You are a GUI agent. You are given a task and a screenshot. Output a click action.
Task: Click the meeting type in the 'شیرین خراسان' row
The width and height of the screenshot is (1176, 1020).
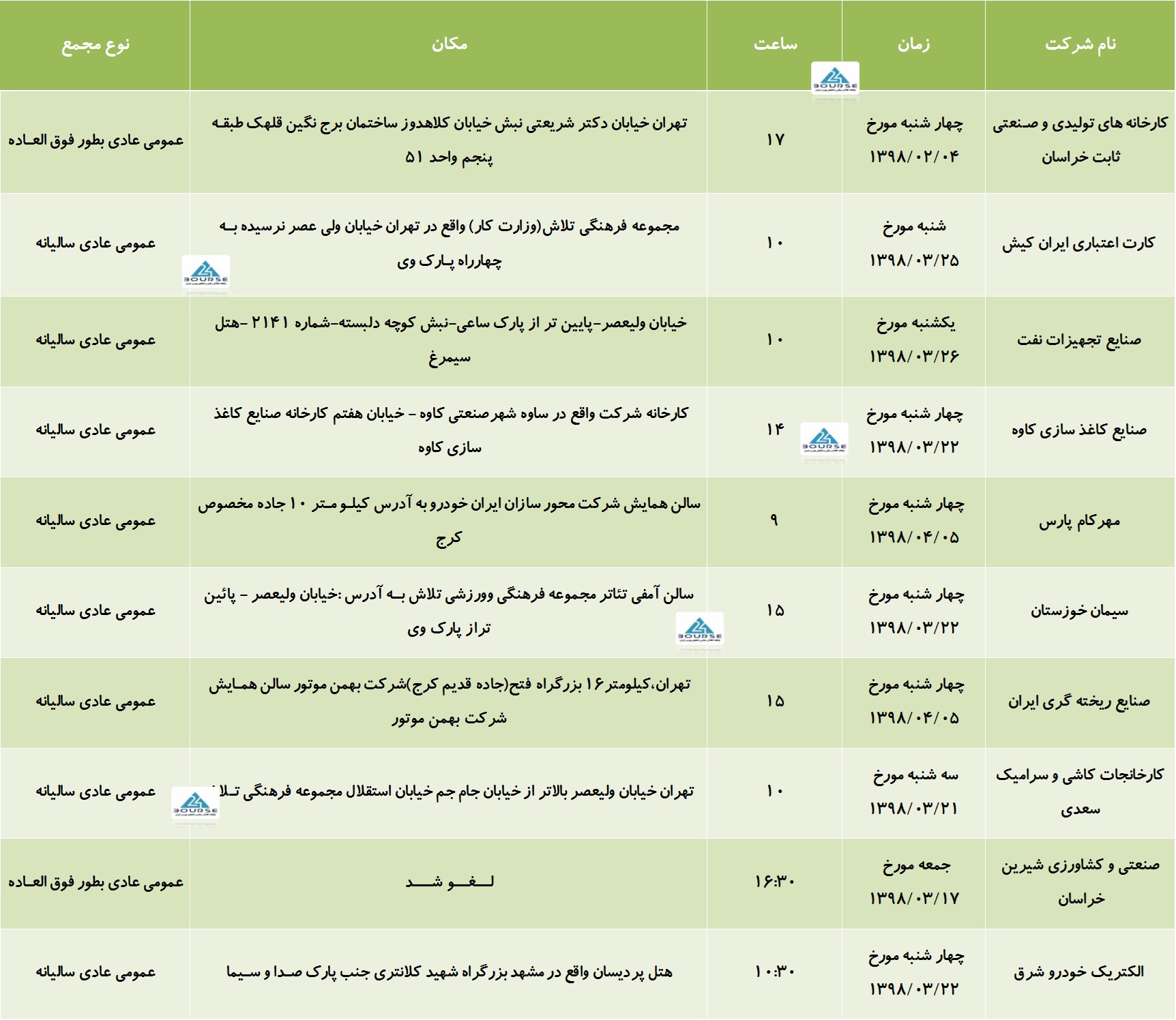pos(95,883)
